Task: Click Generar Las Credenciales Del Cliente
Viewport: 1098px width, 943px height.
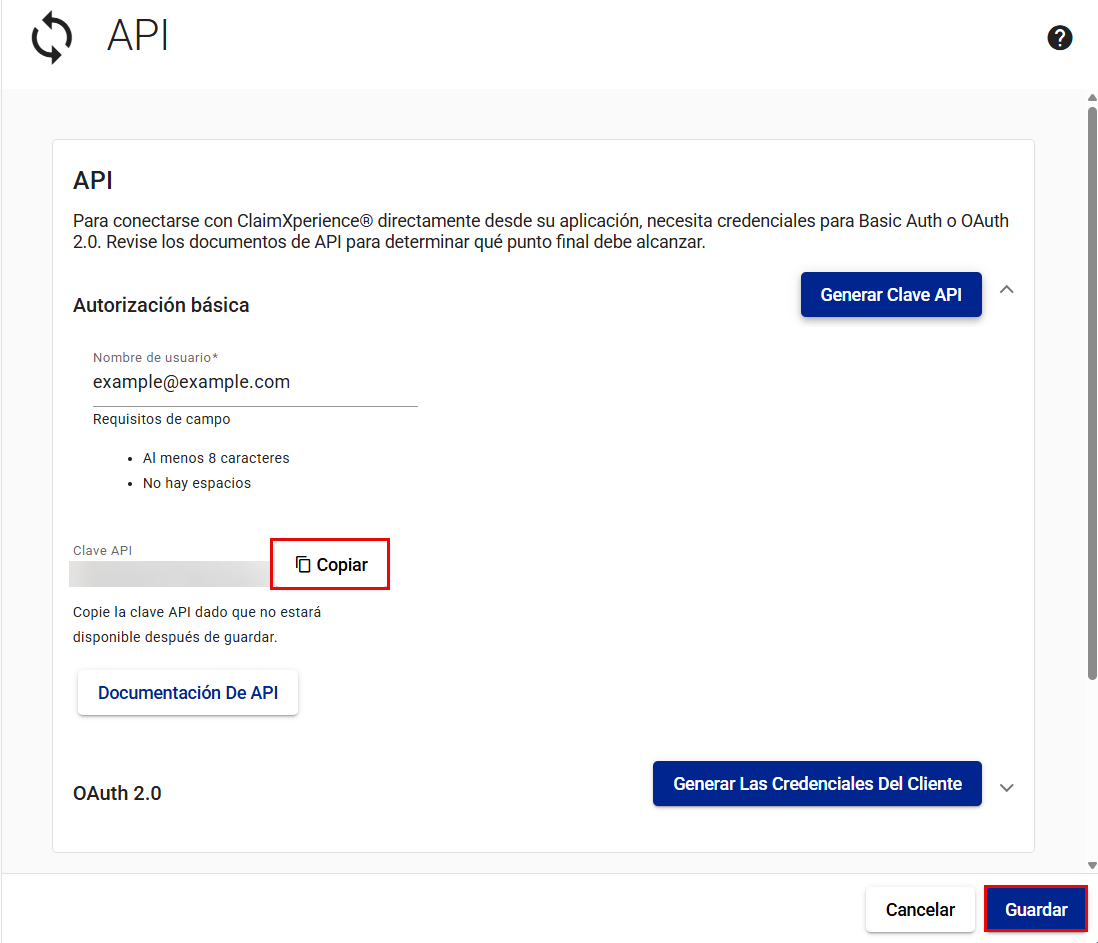Action: point(817,784)
